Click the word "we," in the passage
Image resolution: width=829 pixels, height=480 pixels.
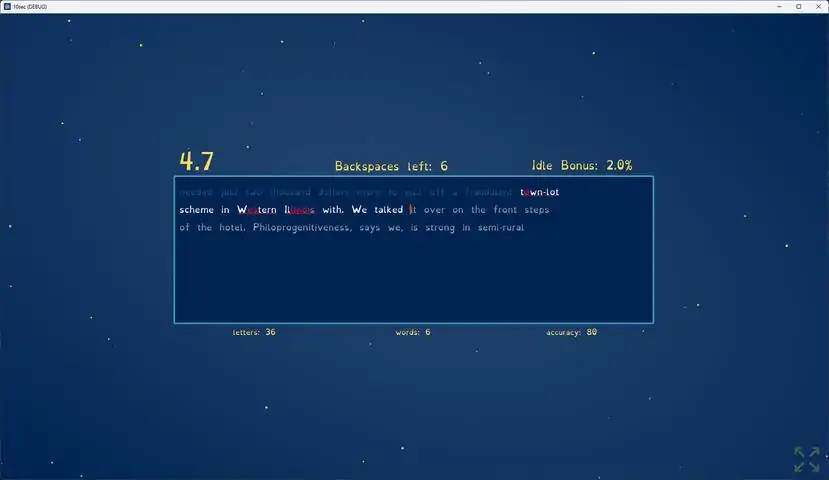(x=395, y=228)
